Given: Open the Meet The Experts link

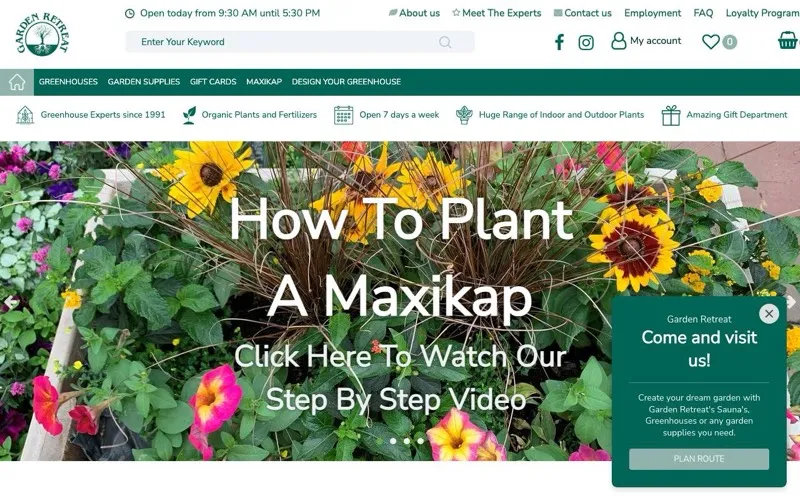Looking at the screenshot, I should 502,13.
